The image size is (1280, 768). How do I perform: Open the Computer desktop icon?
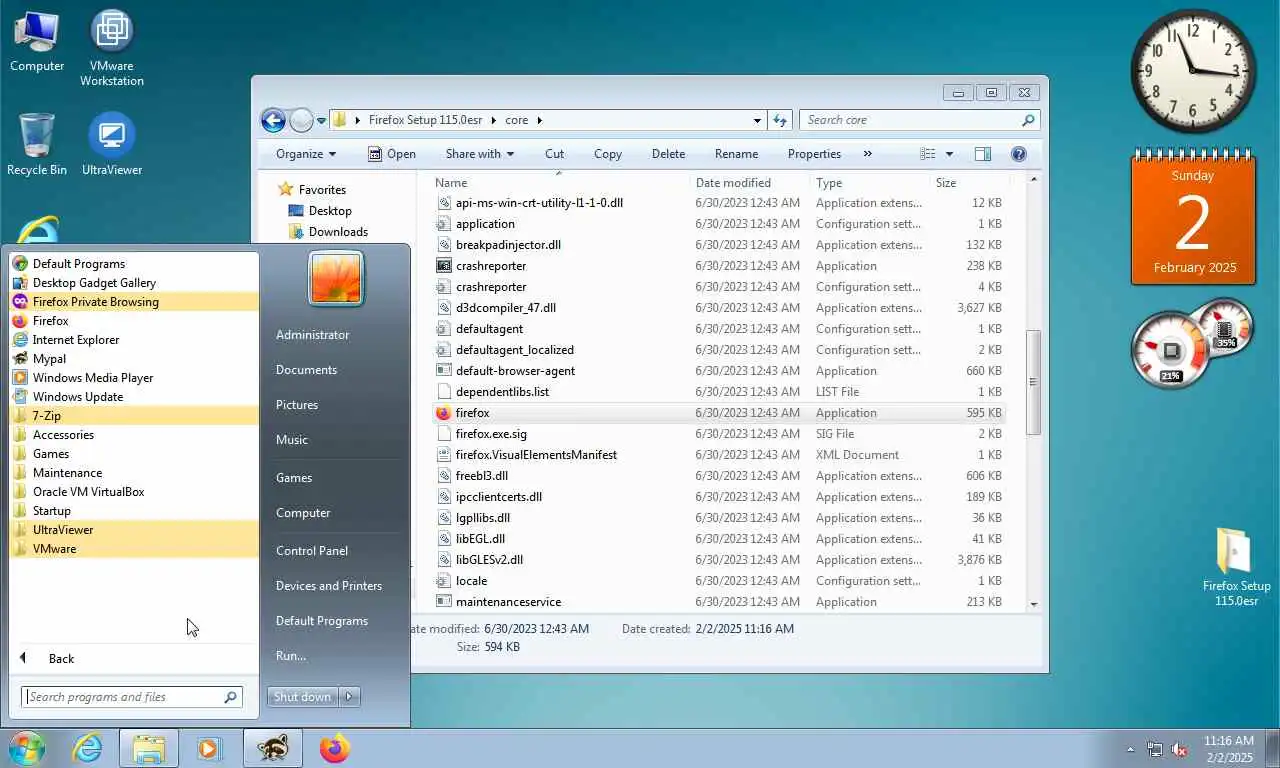pos(37,41)
